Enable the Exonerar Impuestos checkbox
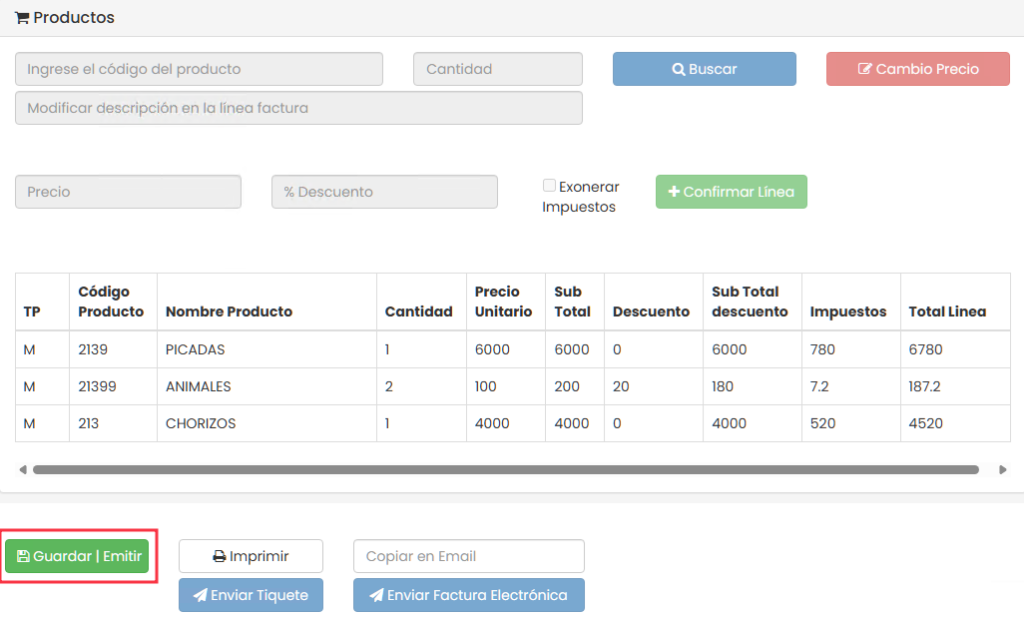Viewport: 1024px width, 617px height. [x=549, y=186]
